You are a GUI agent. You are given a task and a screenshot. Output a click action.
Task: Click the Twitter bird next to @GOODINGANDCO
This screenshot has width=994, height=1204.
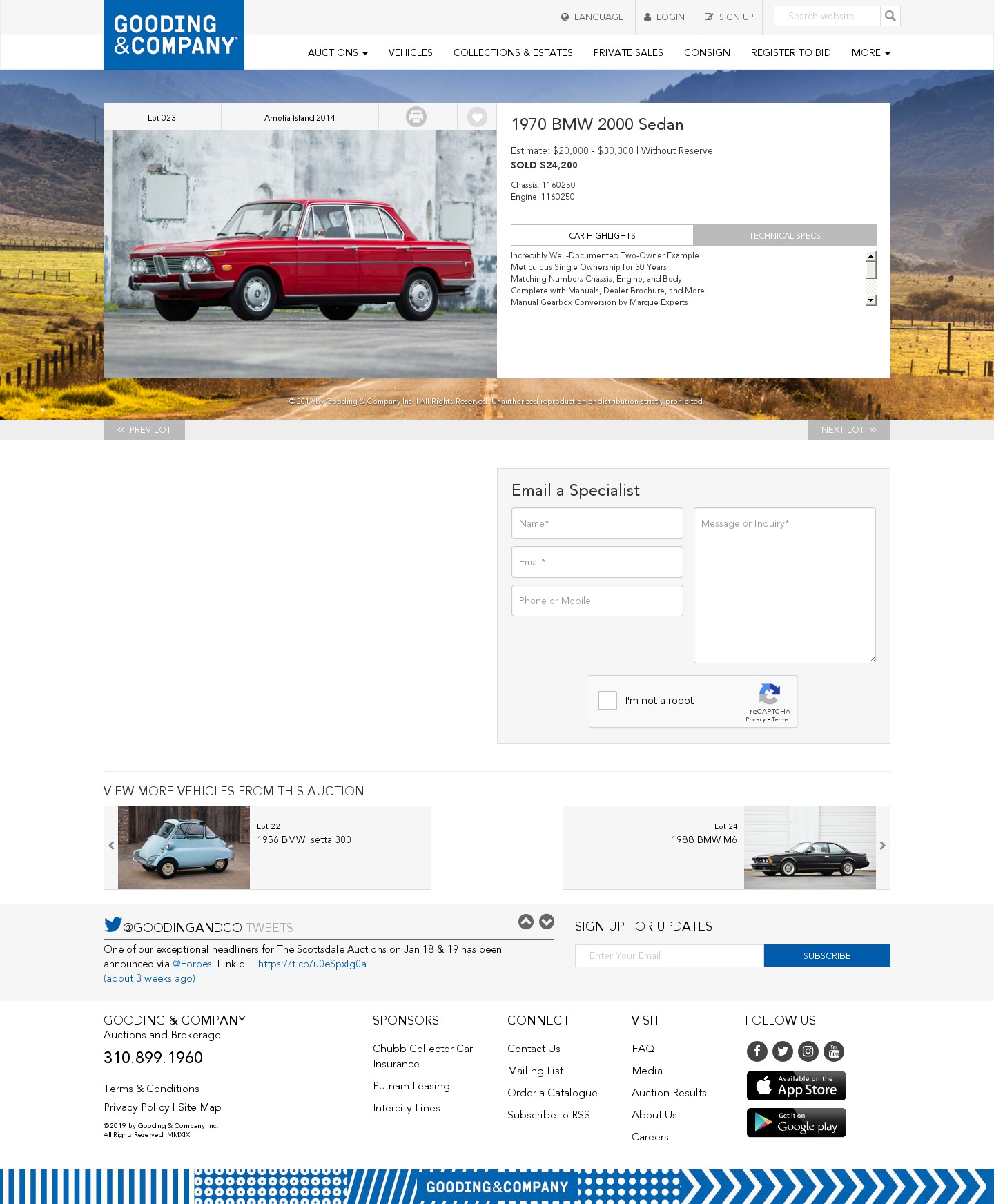click(113, 924)
